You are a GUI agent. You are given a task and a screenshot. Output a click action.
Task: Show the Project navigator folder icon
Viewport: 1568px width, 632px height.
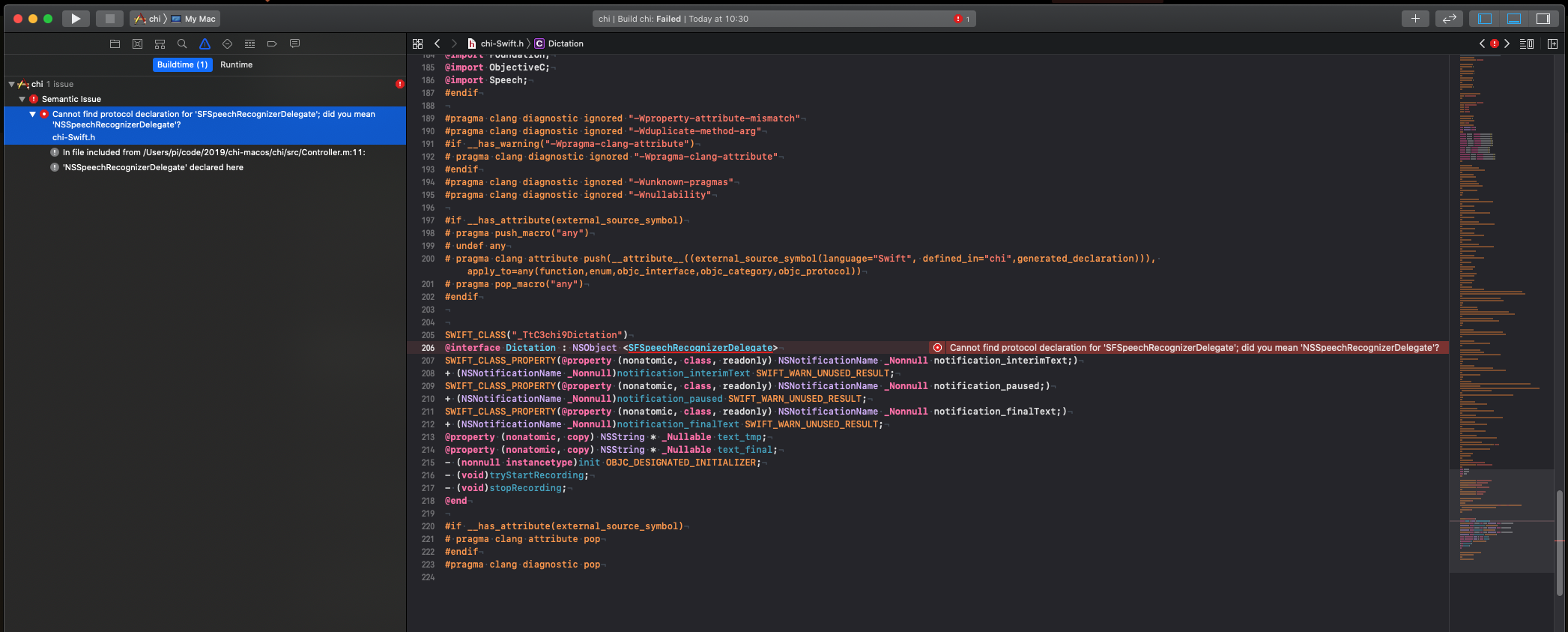click(115, 43)
